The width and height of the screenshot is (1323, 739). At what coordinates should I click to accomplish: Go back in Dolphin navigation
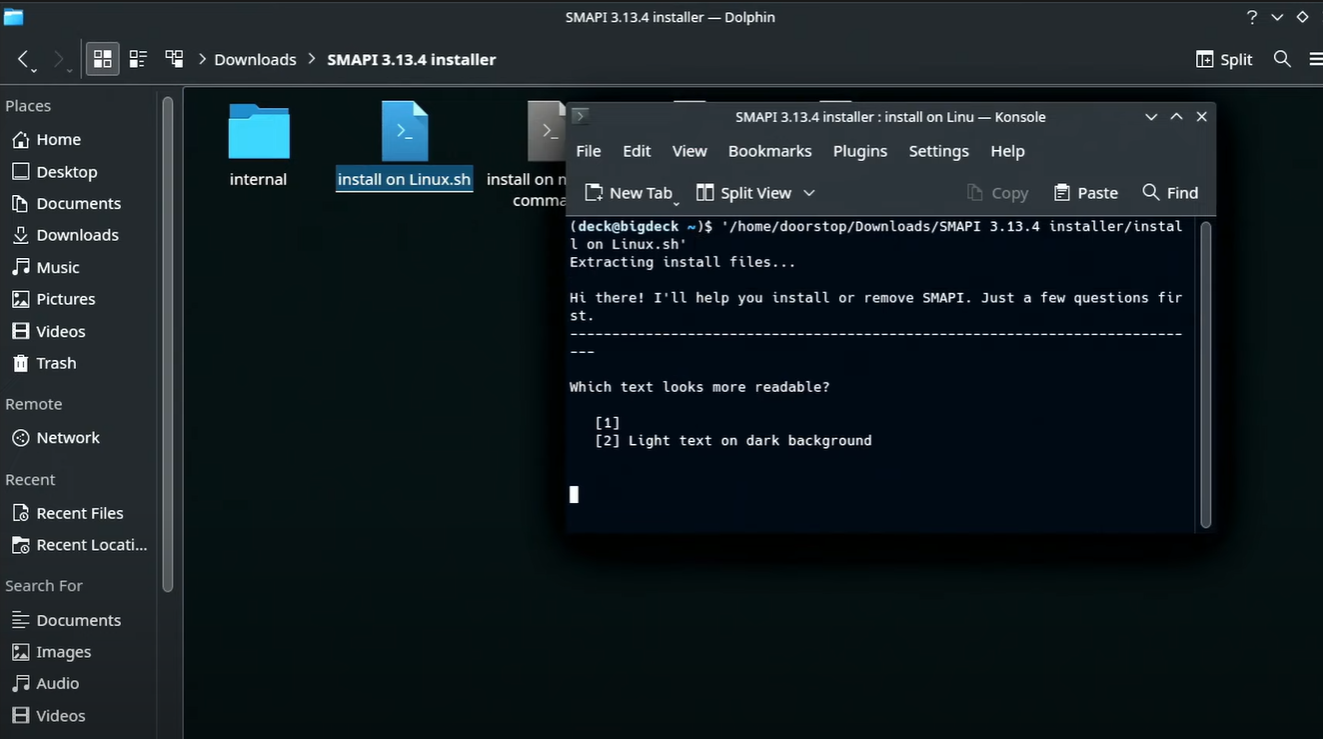(25, 60)
